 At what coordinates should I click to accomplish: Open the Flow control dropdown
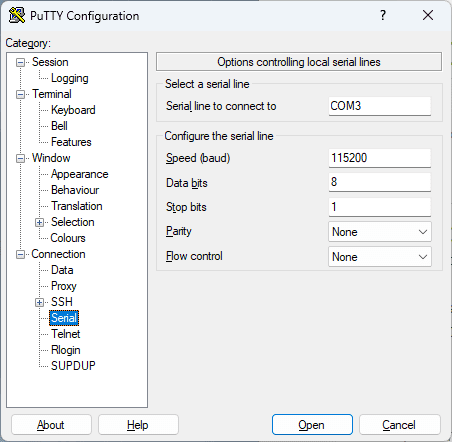point(380,257)
